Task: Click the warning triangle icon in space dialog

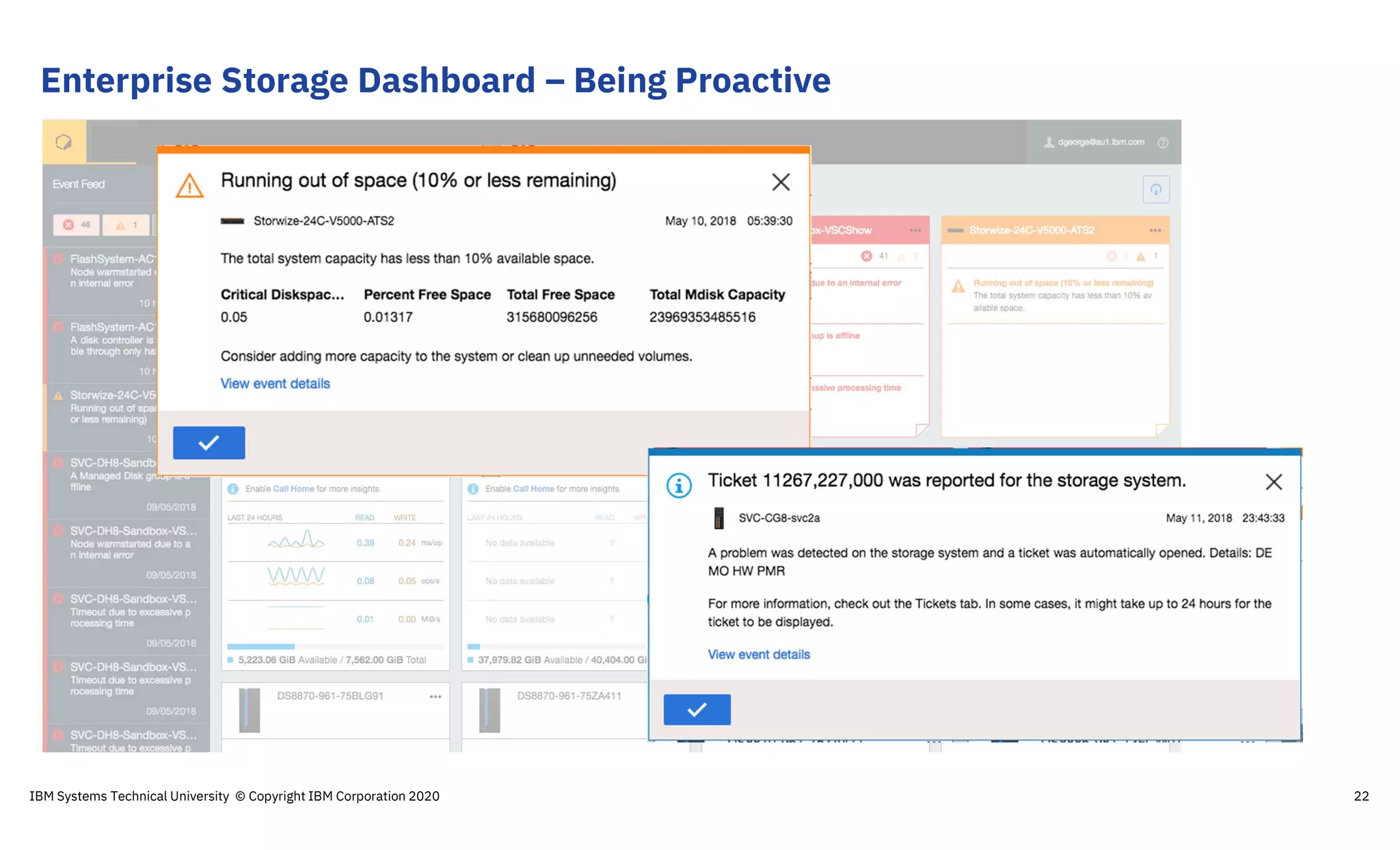Action: click(189, 185)
